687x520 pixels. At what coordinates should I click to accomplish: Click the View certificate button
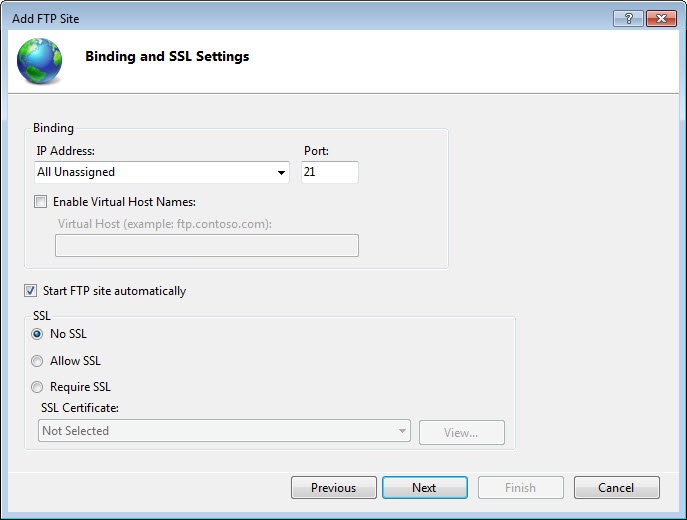click(x=461, y=432)
